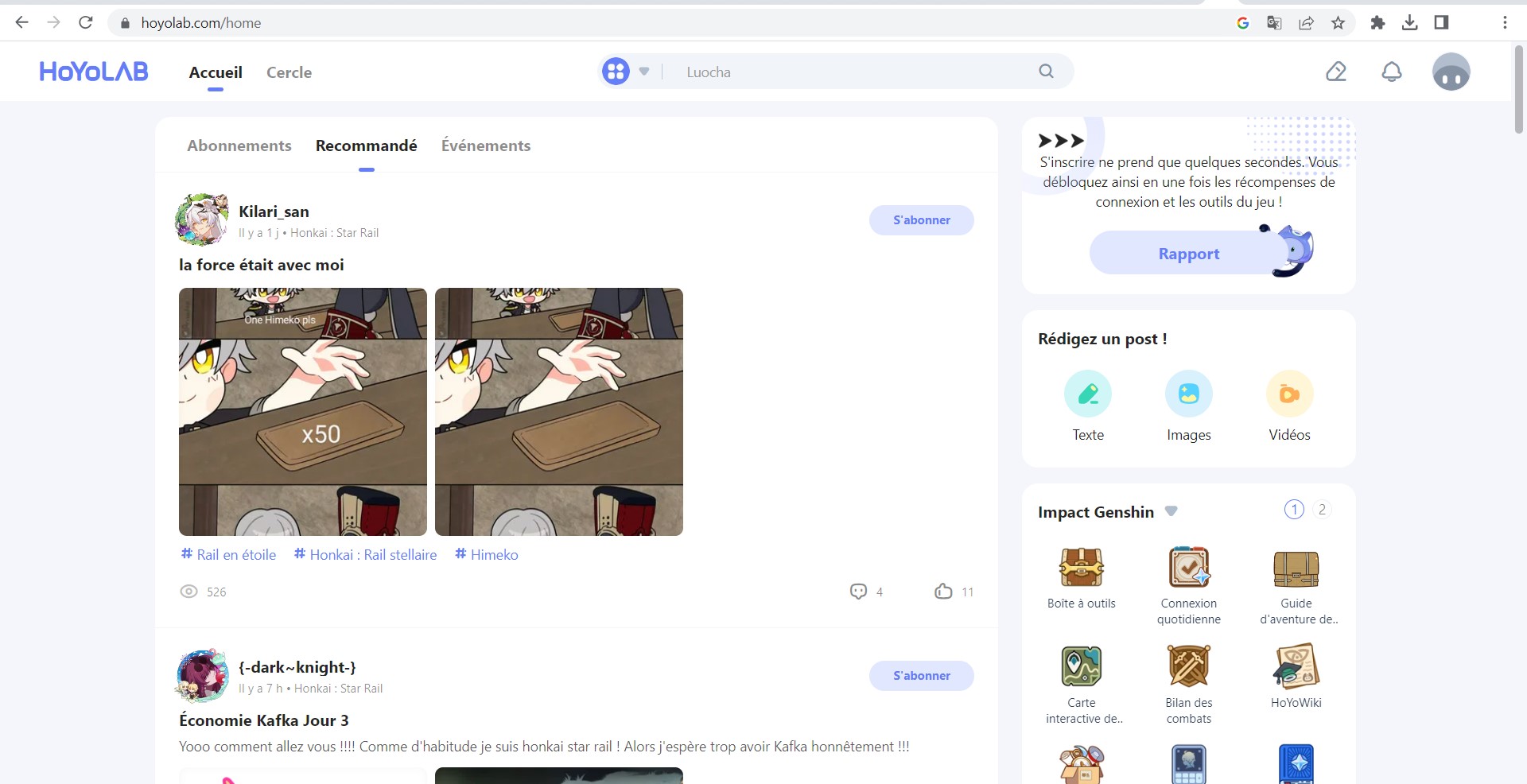Screen dimensions: 1527x784
Task: Like Kilari_san's post with thumbs up
Action: [943, 592]
